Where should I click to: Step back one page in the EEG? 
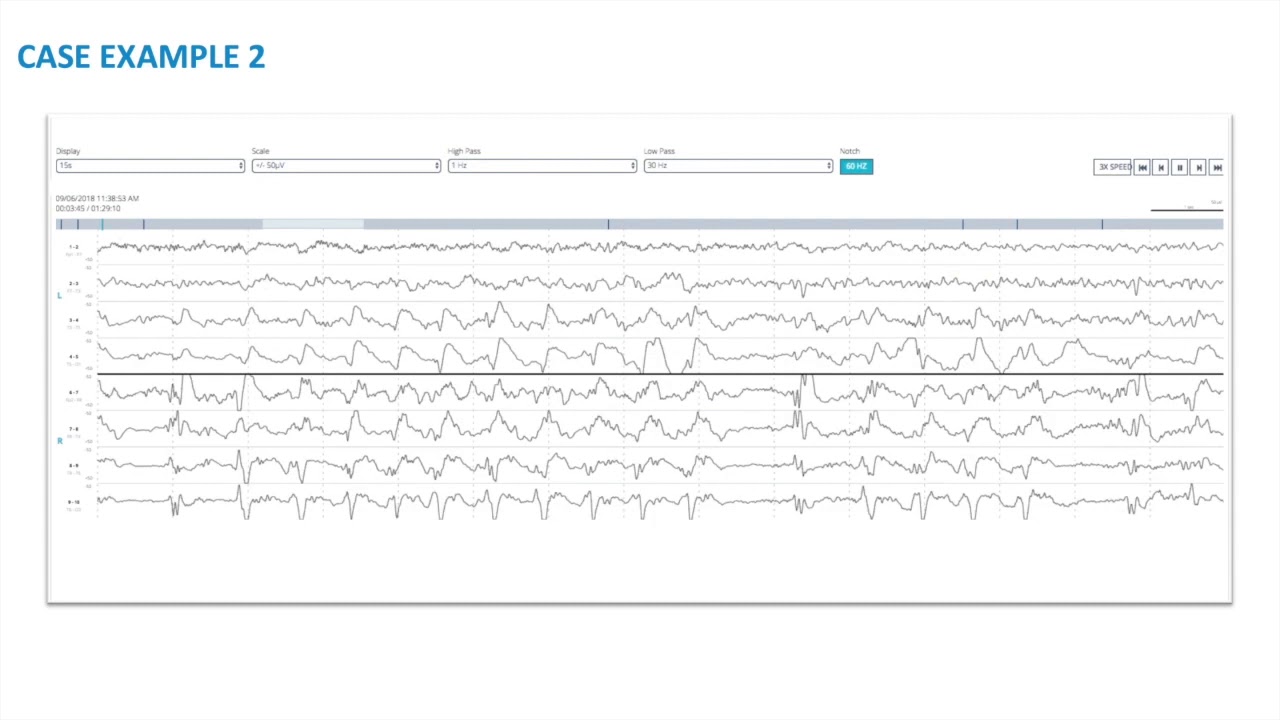point(1161,167)
